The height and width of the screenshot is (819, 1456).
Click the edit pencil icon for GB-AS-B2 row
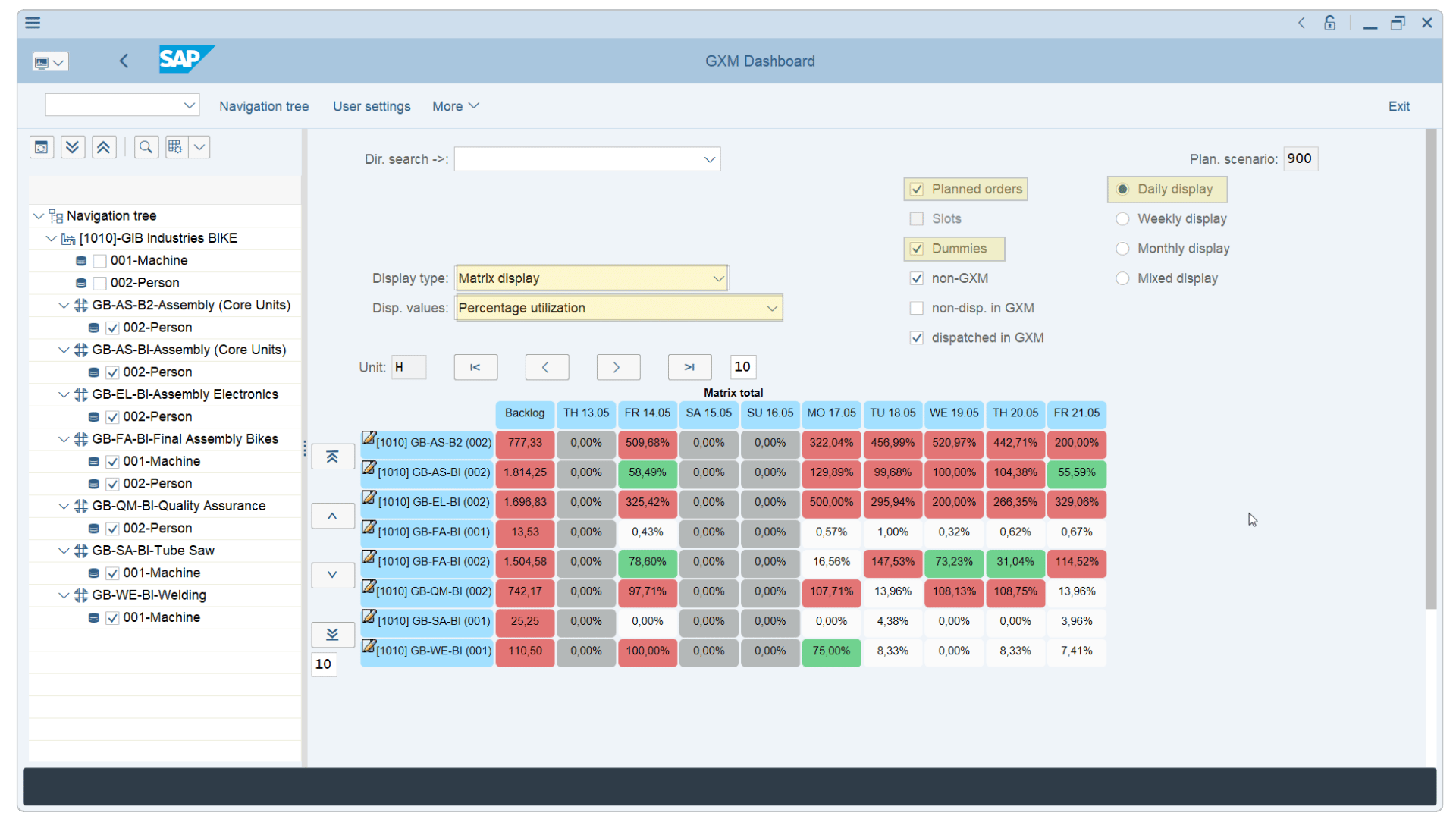(x=369, y=438)
